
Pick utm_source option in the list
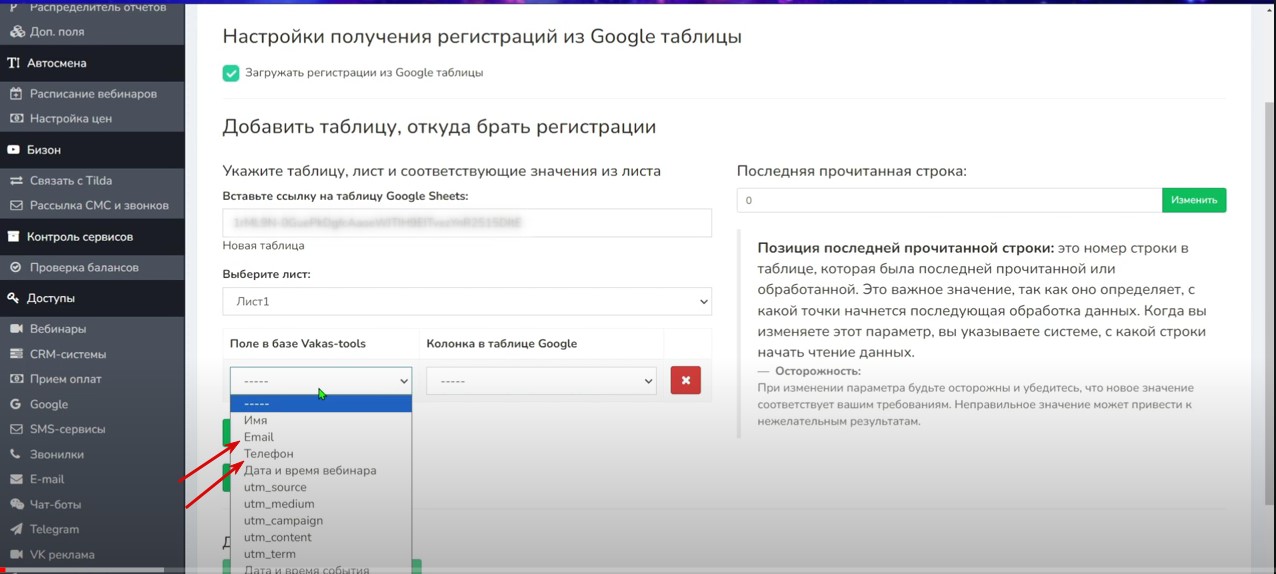275,487
